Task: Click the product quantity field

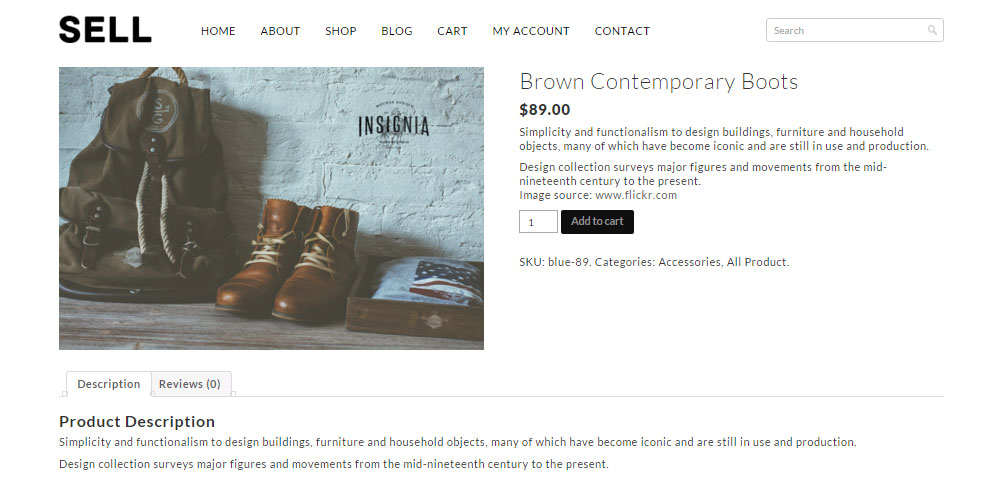Action: [x=537, y=222]
